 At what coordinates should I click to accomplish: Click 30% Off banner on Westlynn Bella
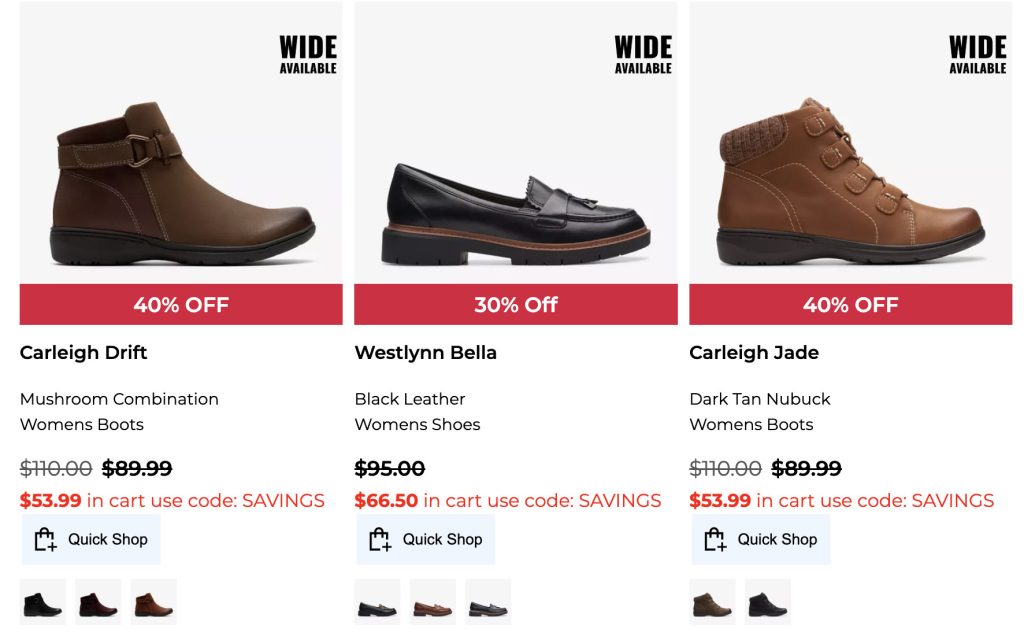[x=516, y=305]
